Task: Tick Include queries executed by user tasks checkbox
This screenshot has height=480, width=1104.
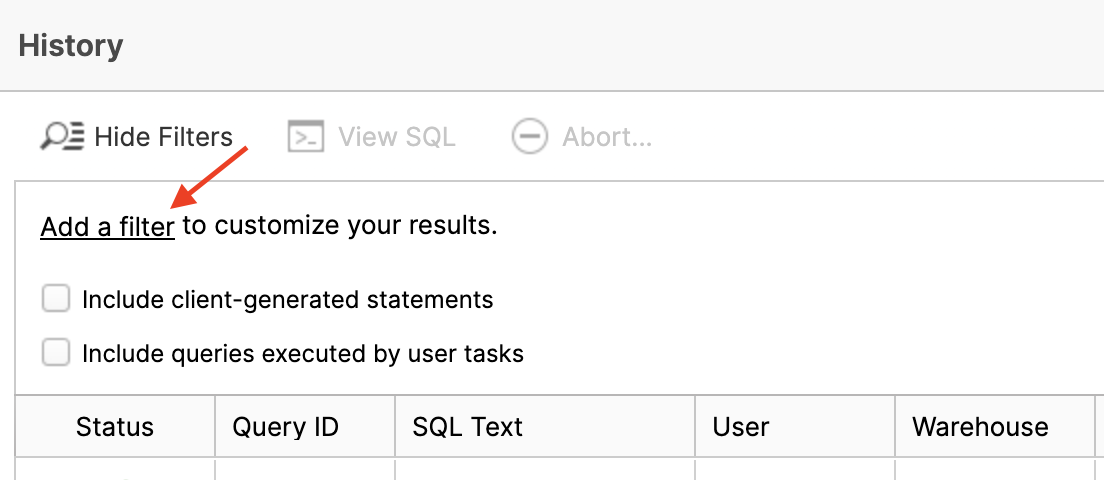Action: coord(56,352)
